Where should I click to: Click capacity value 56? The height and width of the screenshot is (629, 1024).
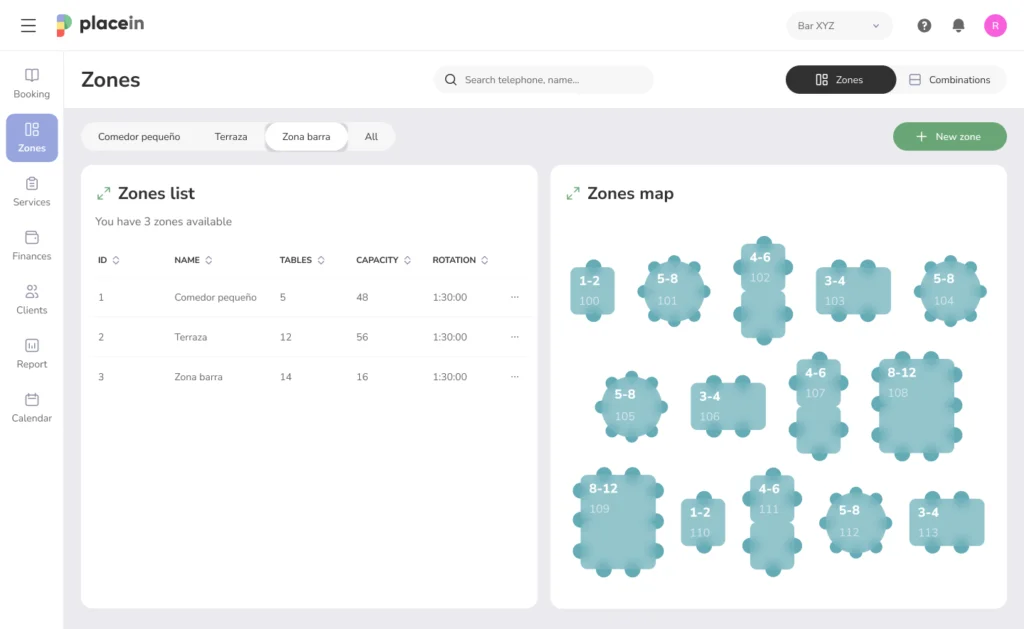[x=362, y=337]
